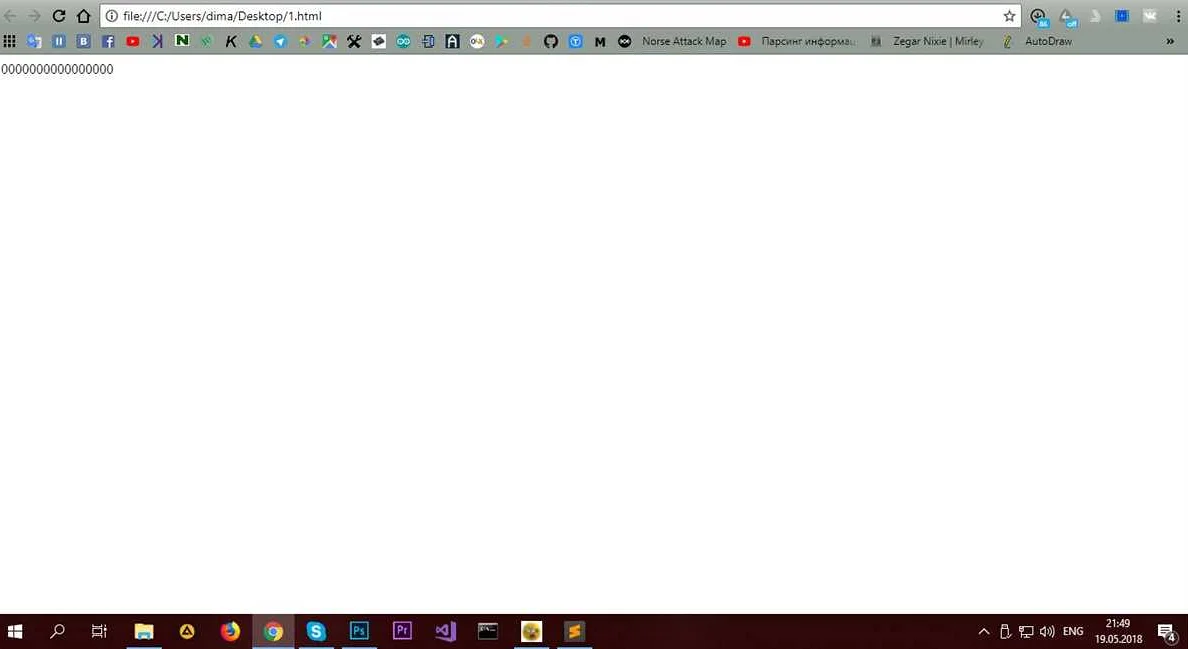Open the Google Maps bookmark
The width and height of the screenshot is (1188, 649).
(x=329, y=42)
